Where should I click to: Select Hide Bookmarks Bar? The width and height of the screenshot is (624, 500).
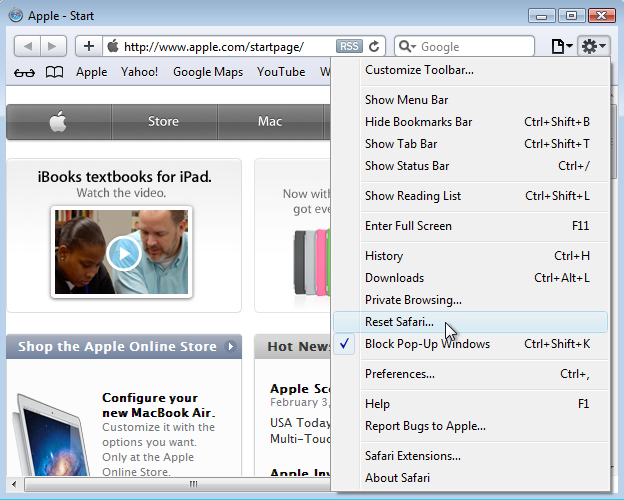coord(470,122)
